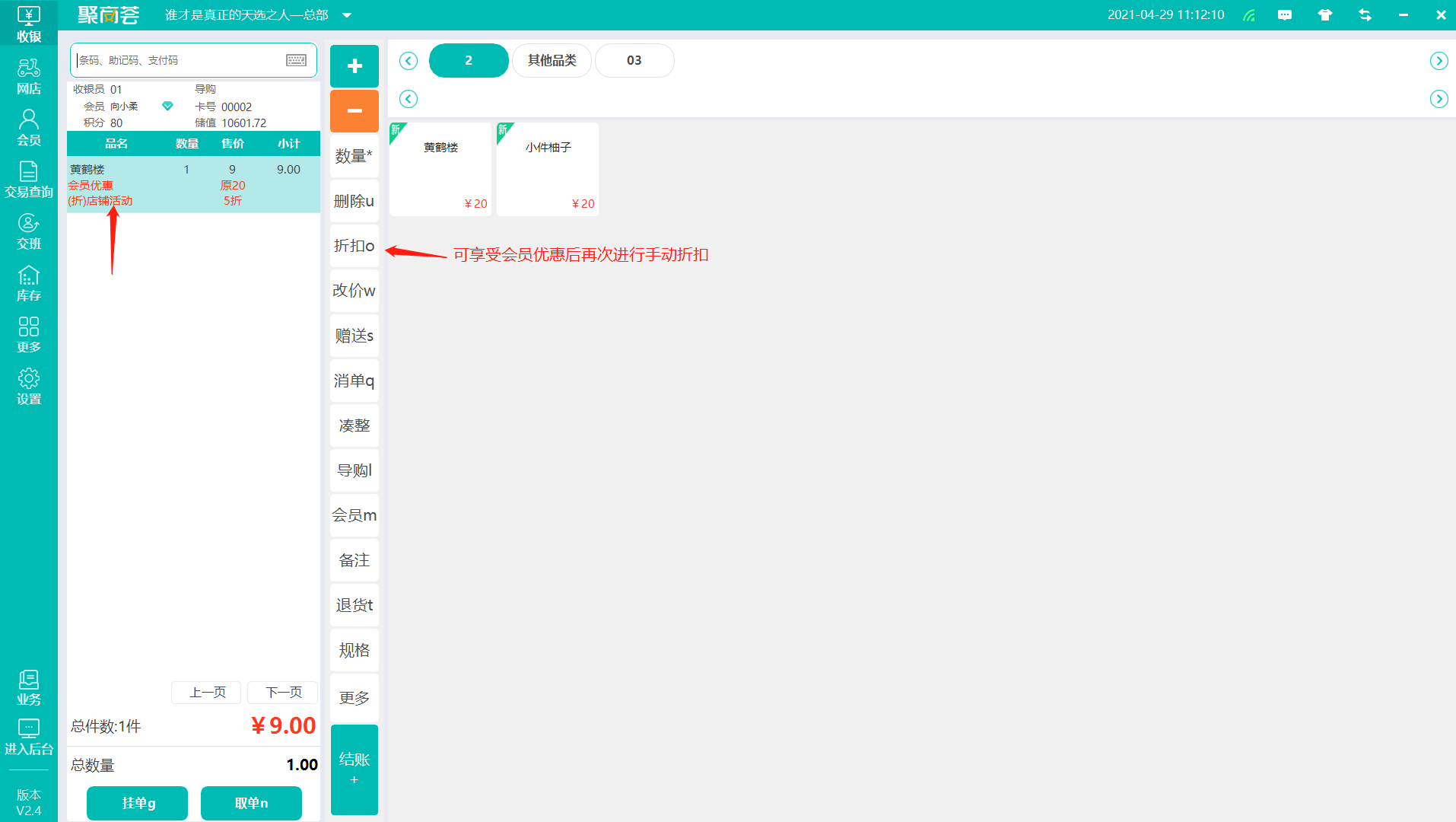Click the 规格 specification button
This screenshot has height=822, width=1456.
[x=354, y=650]
